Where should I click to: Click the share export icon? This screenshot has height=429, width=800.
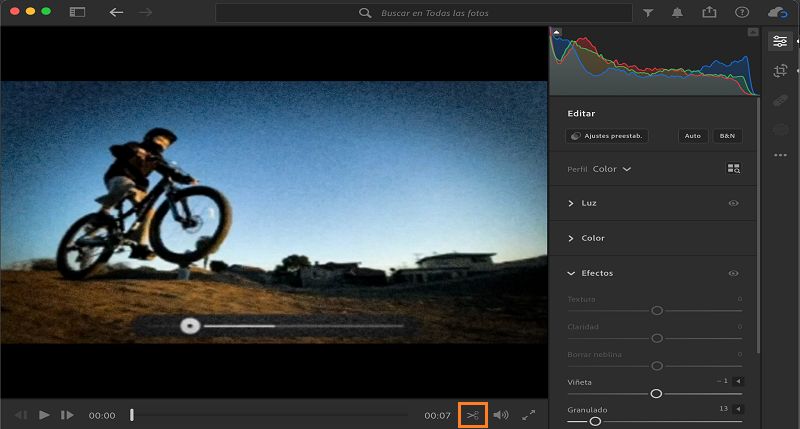click(709, 12)
